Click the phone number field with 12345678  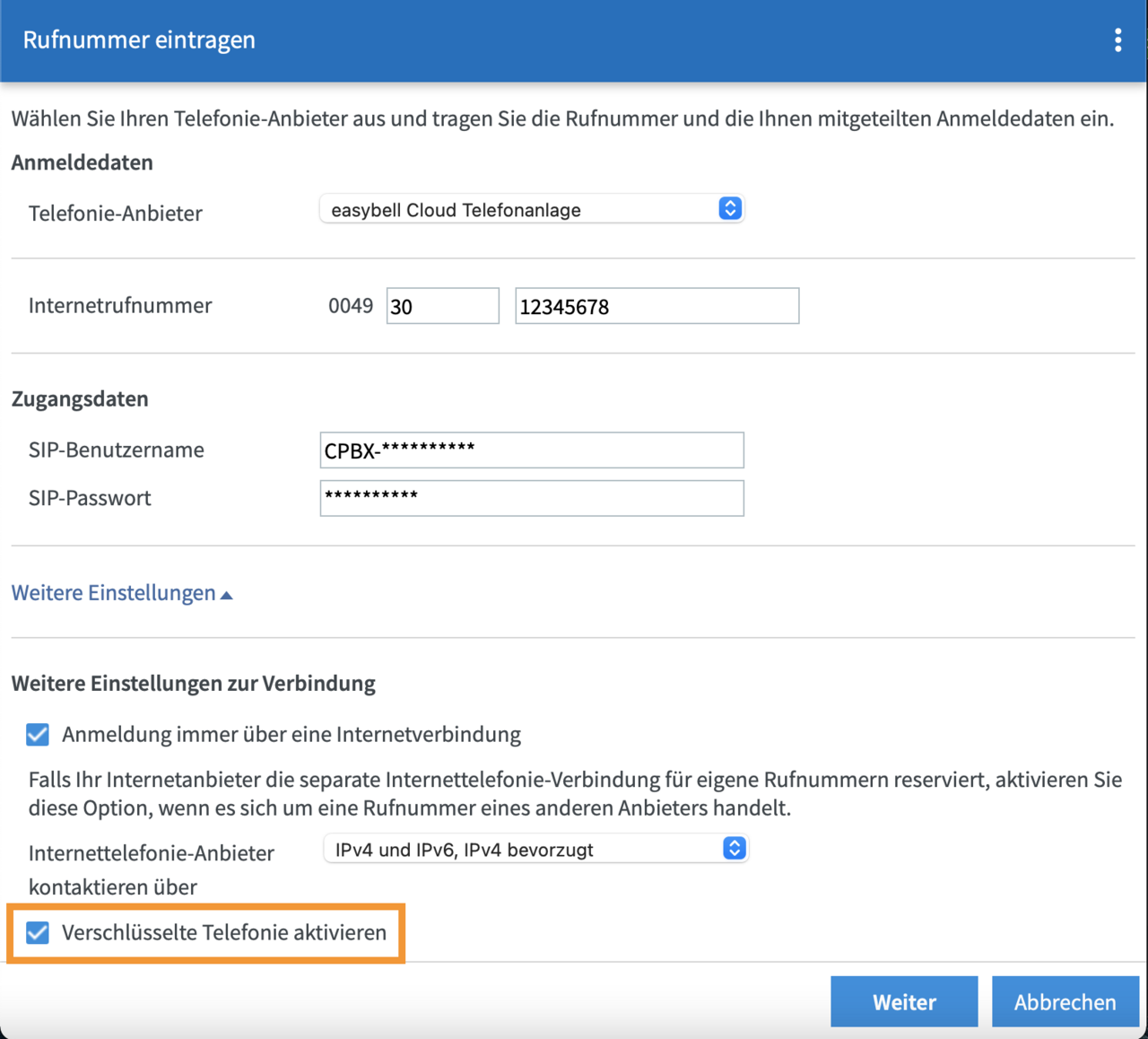click(x=657, y=307)
